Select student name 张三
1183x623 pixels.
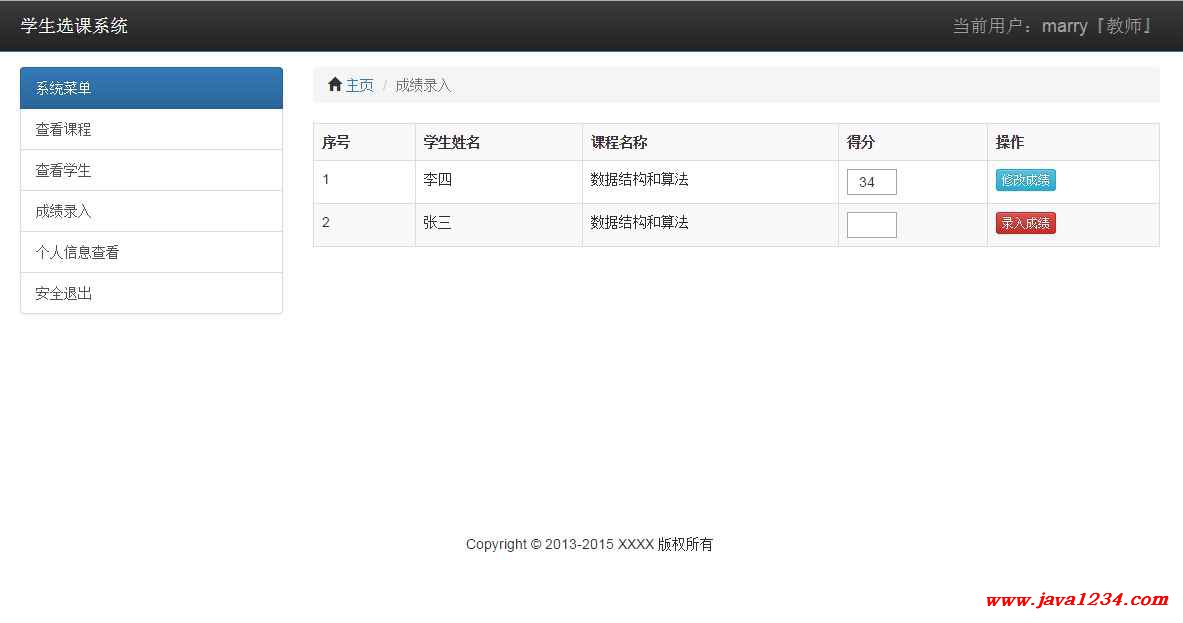pos(438,222)
